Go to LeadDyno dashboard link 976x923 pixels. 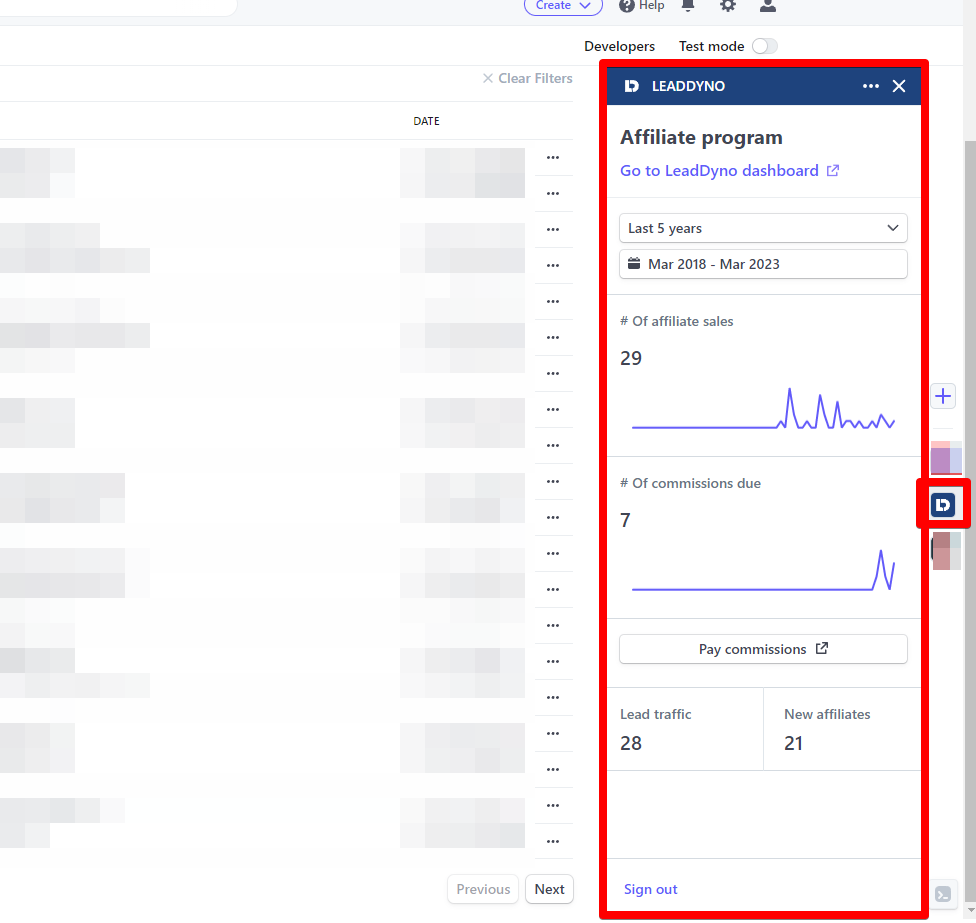pyautogui.click(x=719, y=171)
